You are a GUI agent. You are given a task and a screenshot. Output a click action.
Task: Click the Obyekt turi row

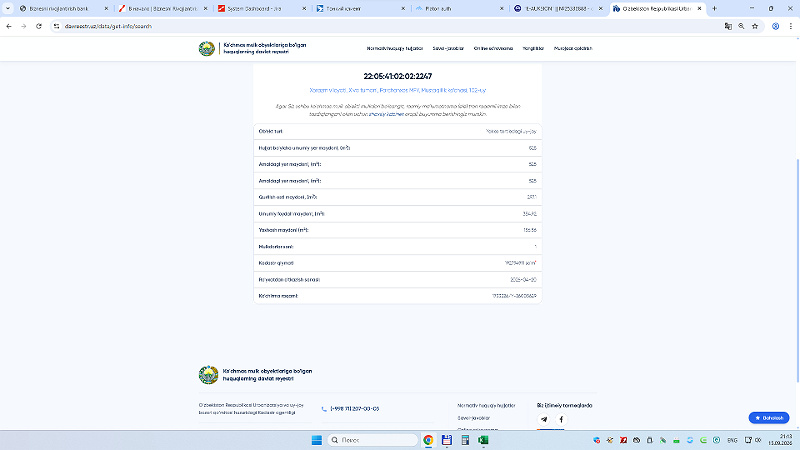tap(397, 131)
